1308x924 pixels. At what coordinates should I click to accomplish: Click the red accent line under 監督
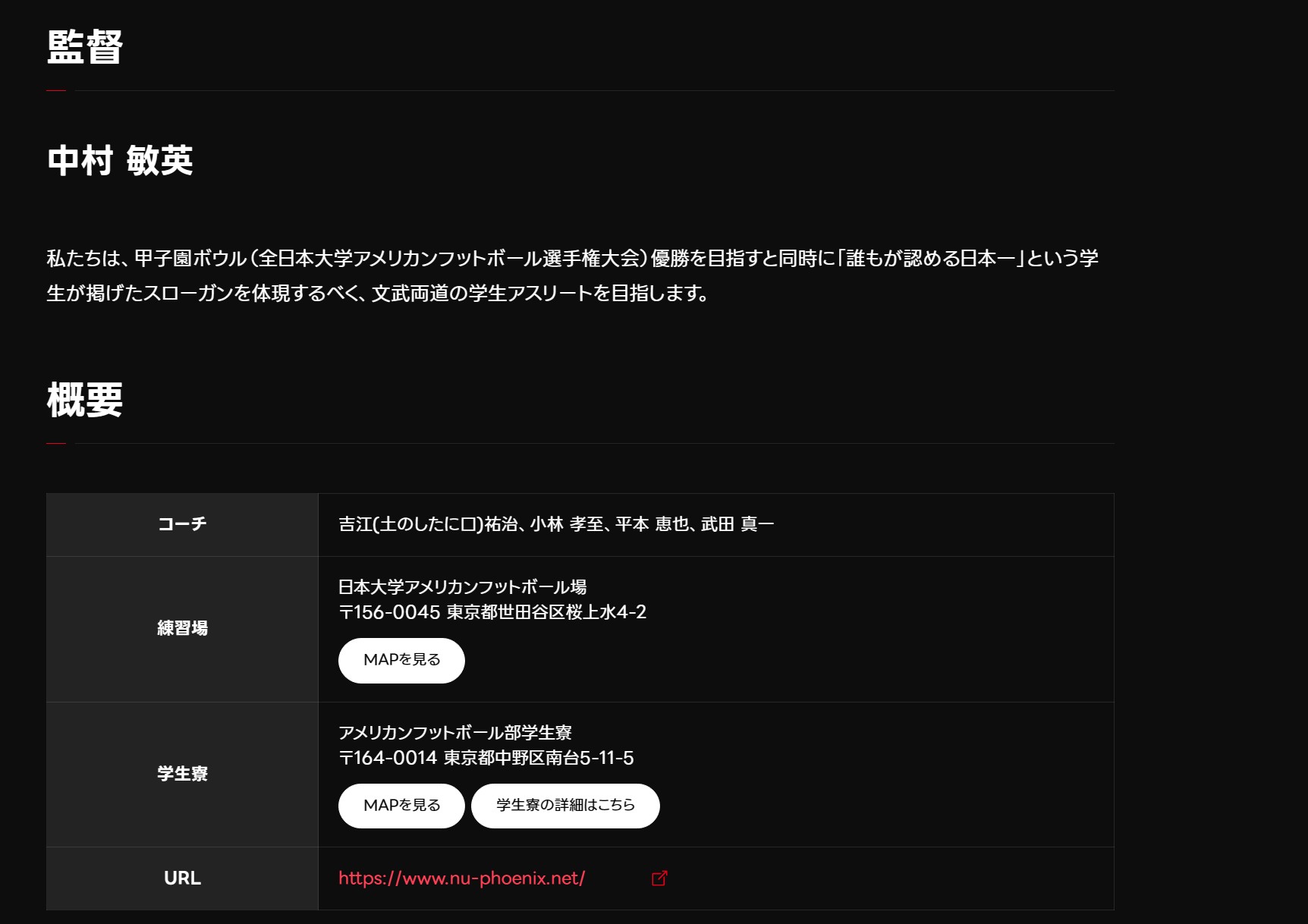(56, 90)
